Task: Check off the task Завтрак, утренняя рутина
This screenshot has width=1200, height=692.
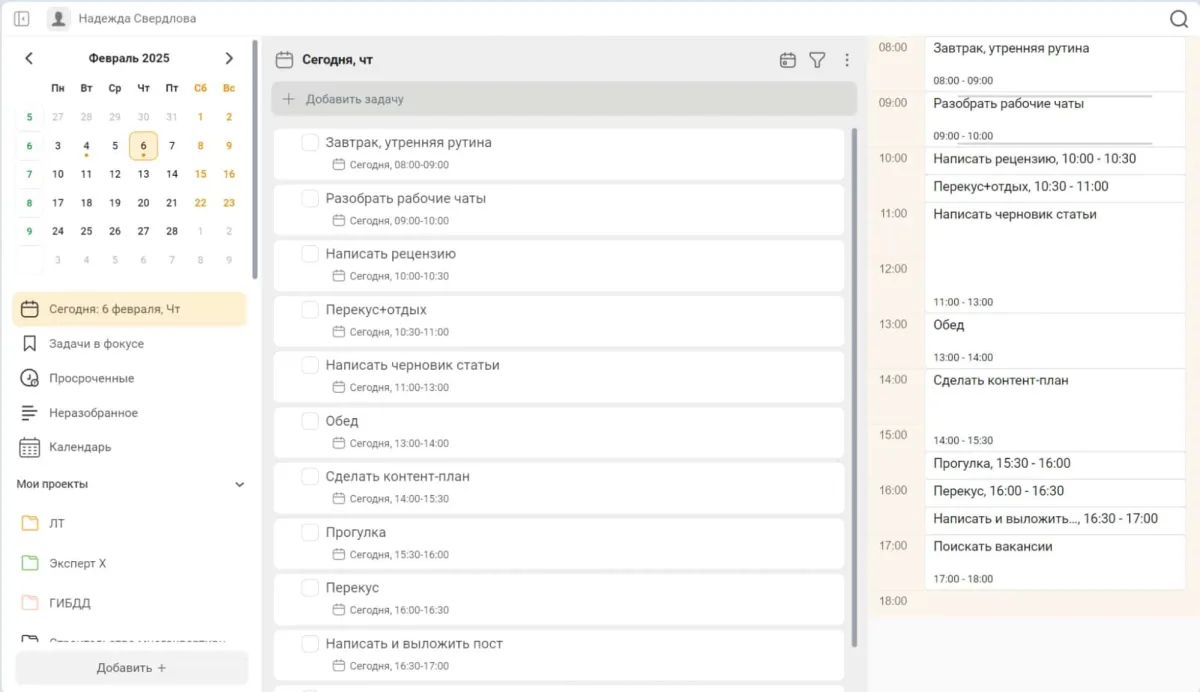Action: coord(310,143)
